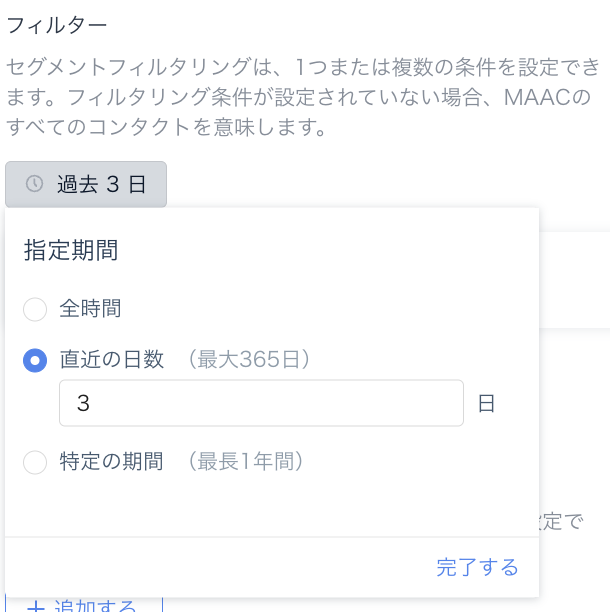Click the 日 unit label beside input
Viewport: 610px width, 612px height.
coord(487,403)
